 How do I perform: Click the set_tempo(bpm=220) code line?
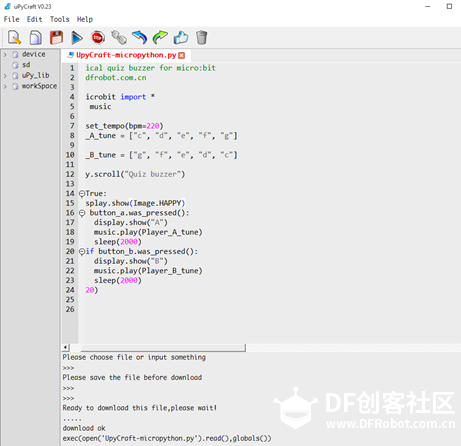coord(124,126)
